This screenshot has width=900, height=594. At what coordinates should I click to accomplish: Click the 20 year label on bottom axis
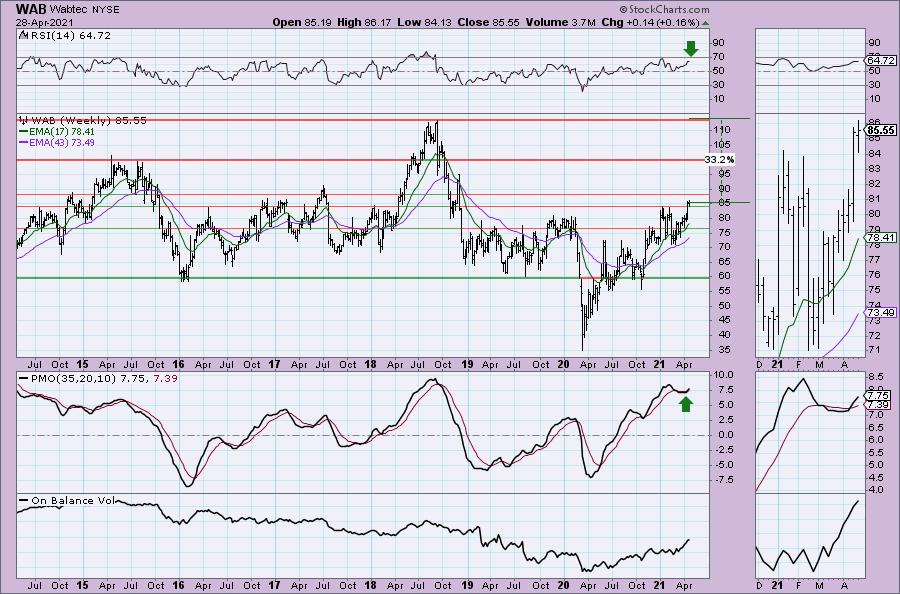[563, 585]
